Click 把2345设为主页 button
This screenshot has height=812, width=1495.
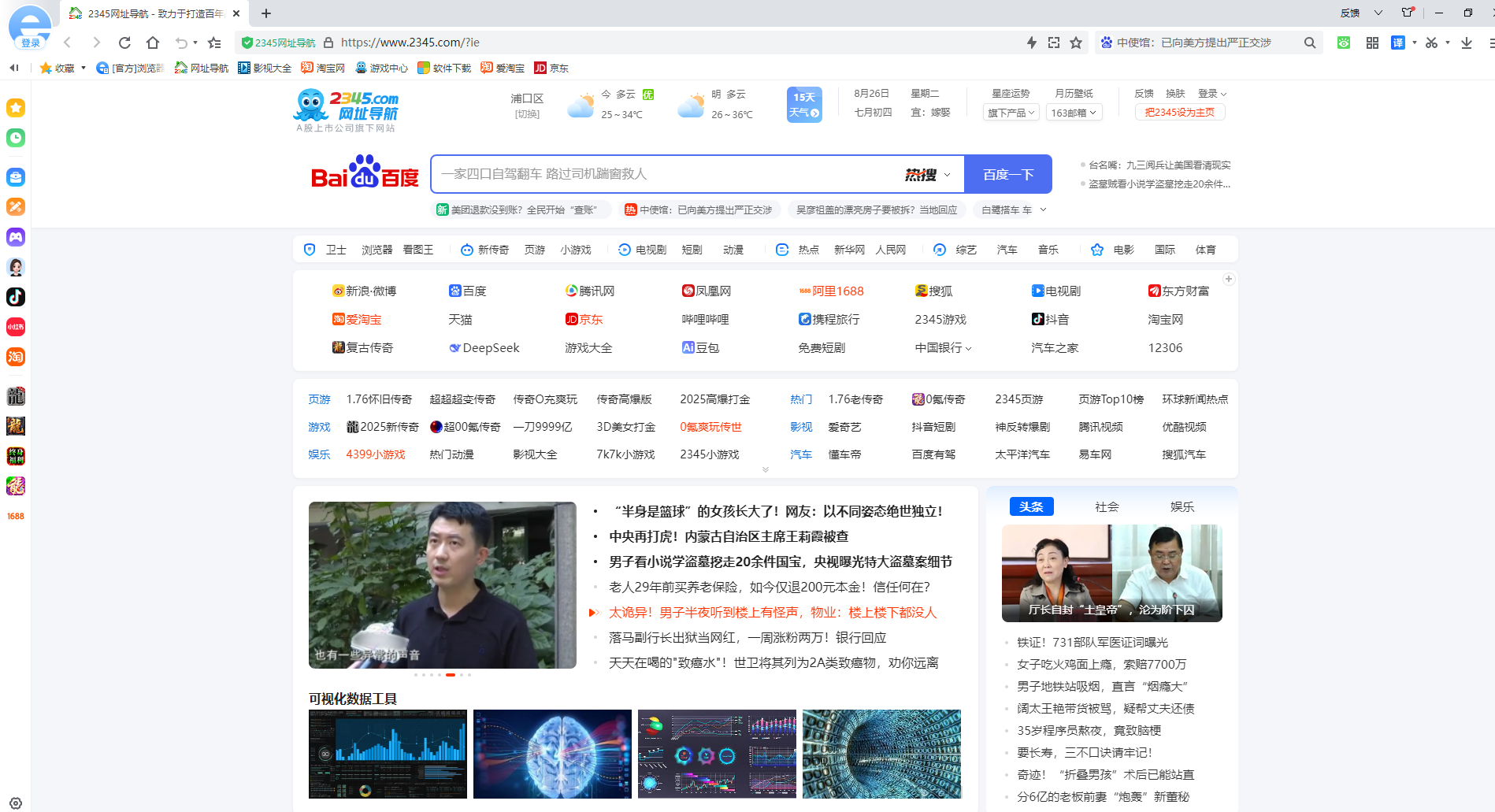[1179, 113]
